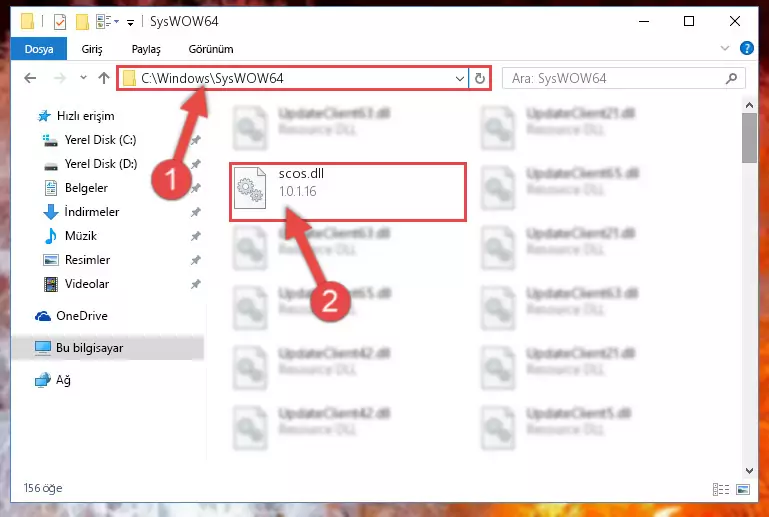Minimize the SysWOW64 window

click(x=644, y=21)
